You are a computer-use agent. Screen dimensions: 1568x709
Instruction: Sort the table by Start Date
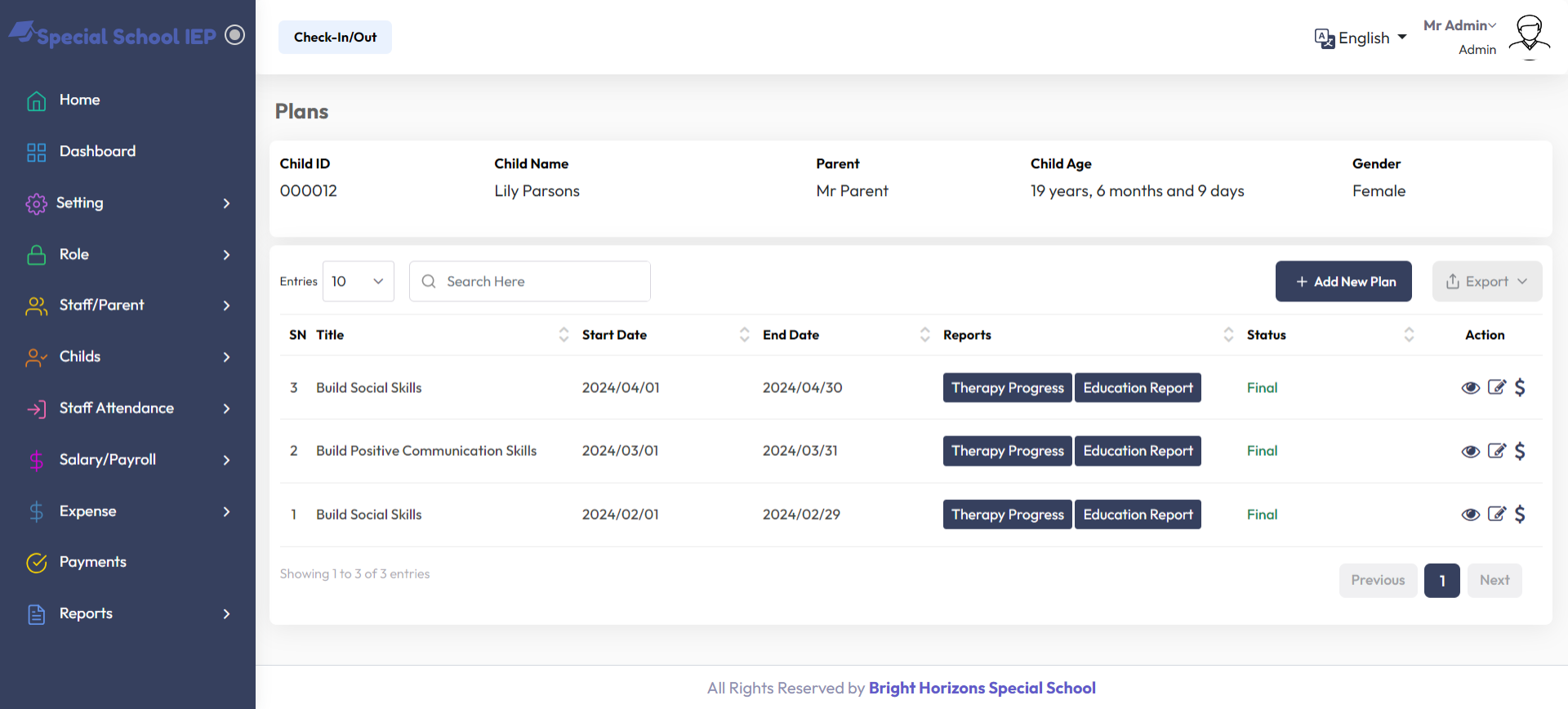coord(744,335)
